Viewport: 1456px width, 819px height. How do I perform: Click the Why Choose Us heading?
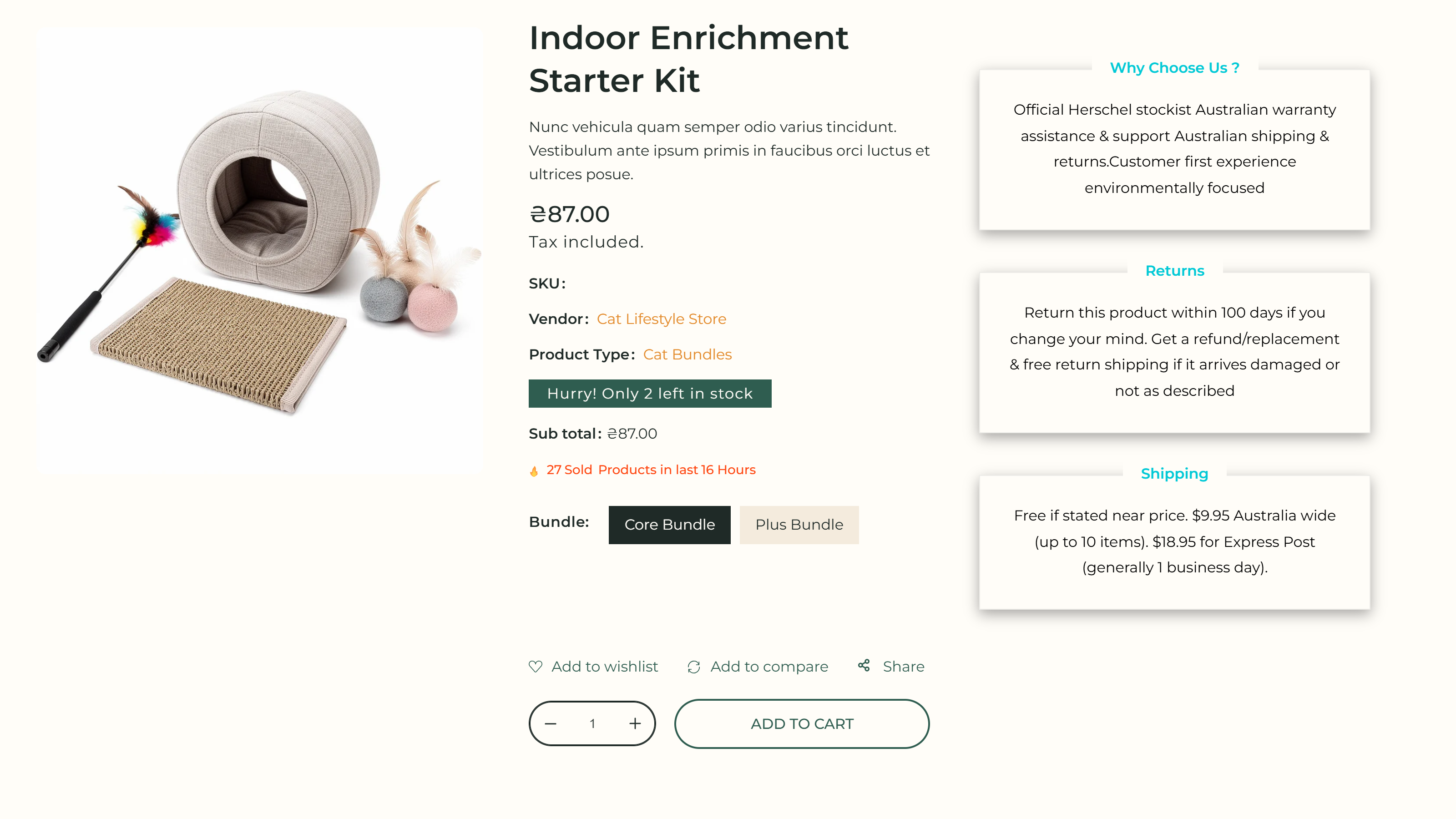coord(1174,68)
